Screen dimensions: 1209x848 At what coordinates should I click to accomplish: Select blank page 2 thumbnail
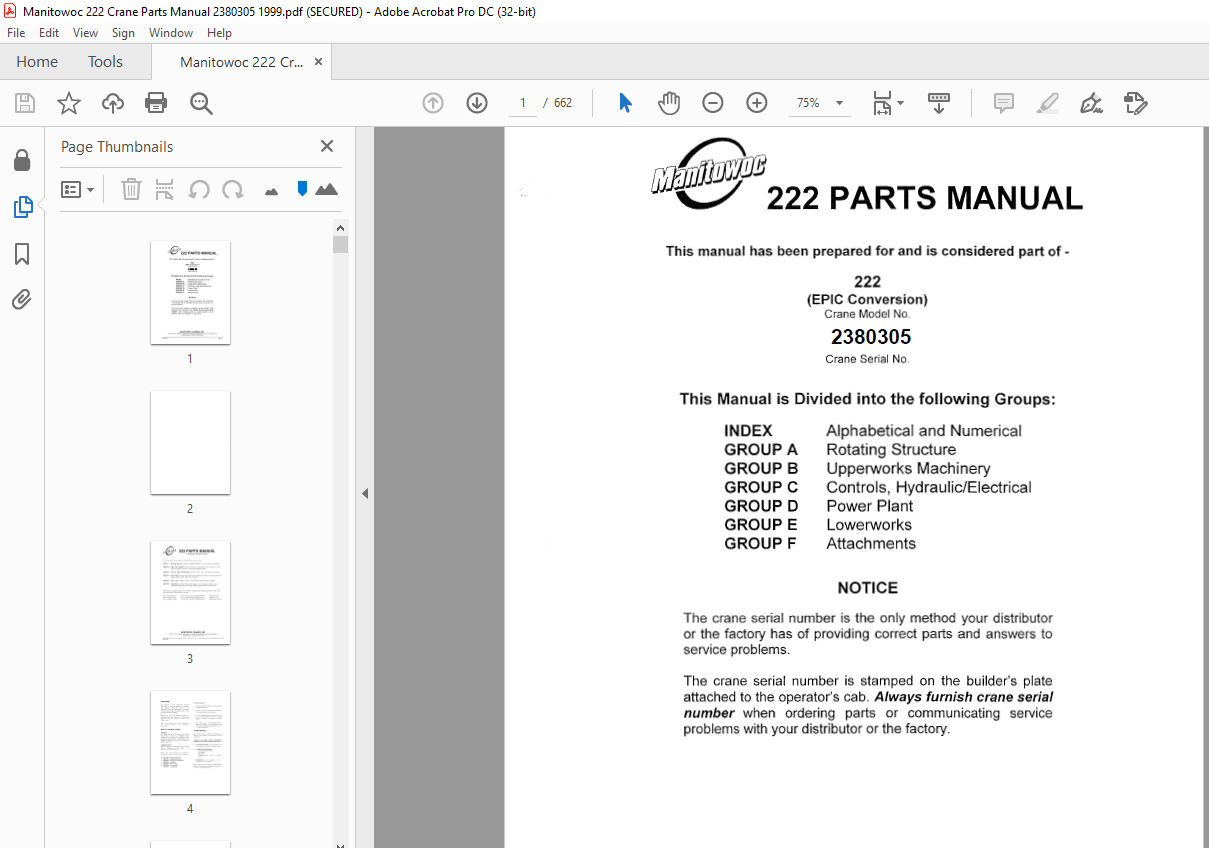pos(190,443)
